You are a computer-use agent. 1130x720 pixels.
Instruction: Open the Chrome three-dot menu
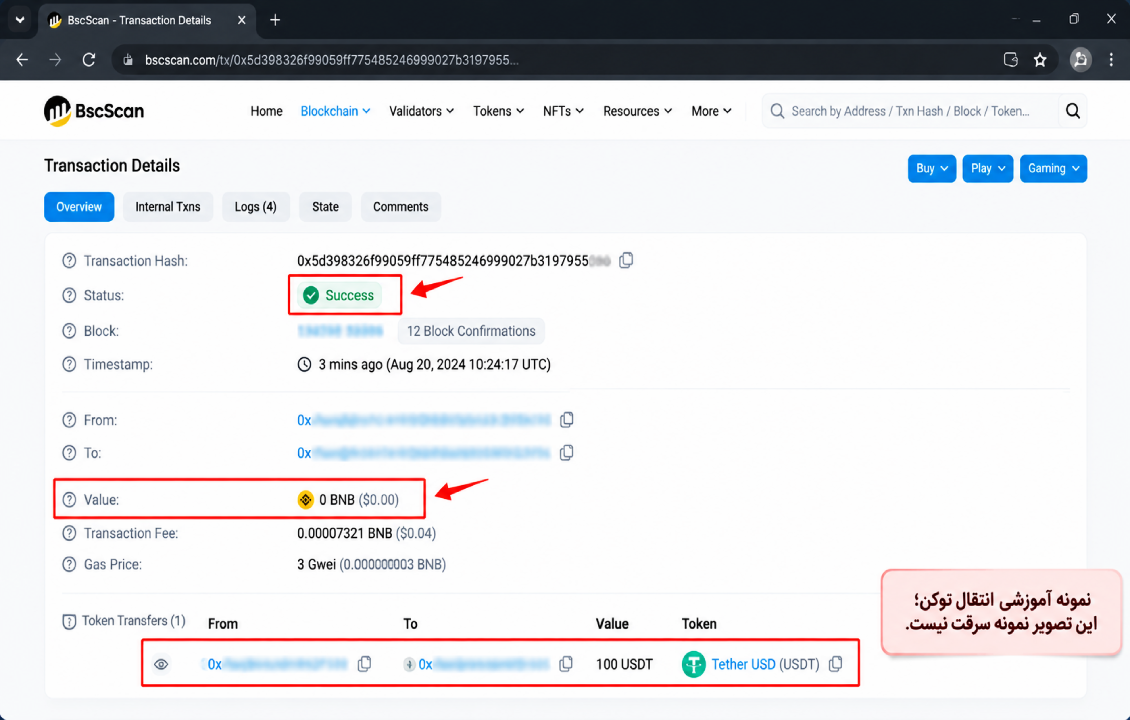pyautogui.click(x=1111, y=60)
